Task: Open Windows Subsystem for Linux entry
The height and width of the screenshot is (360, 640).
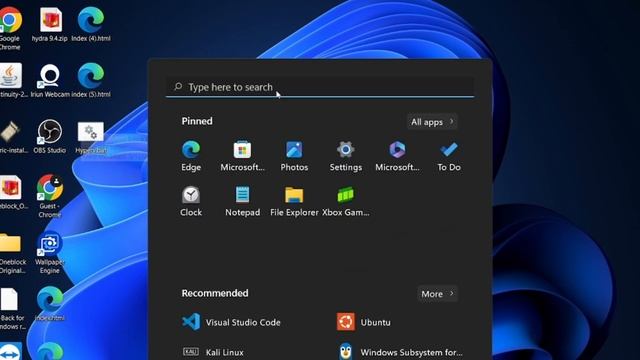Action: coord(400,352)
